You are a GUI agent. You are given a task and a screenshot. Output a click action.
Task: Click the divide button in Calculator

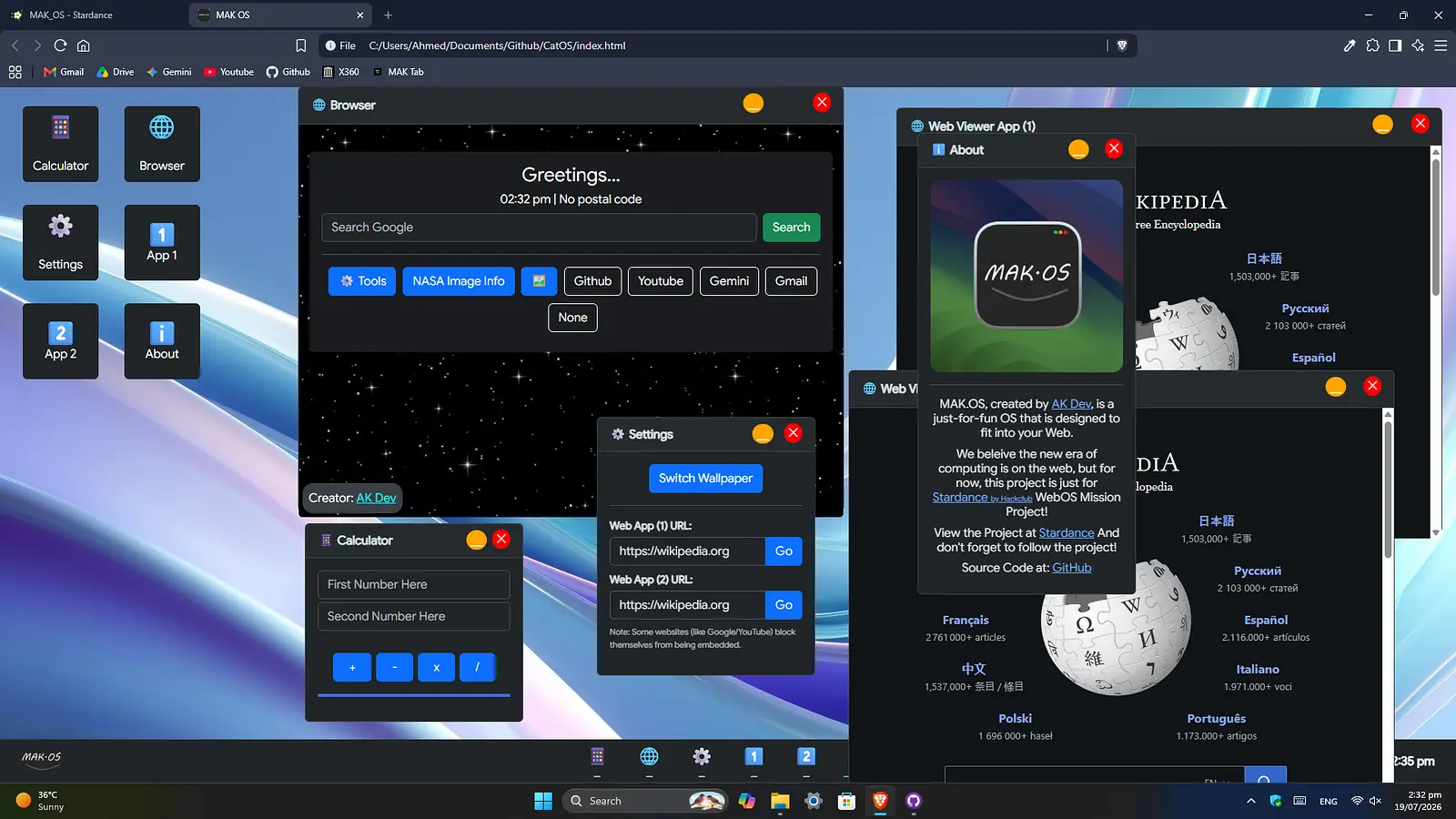(478, 668)
